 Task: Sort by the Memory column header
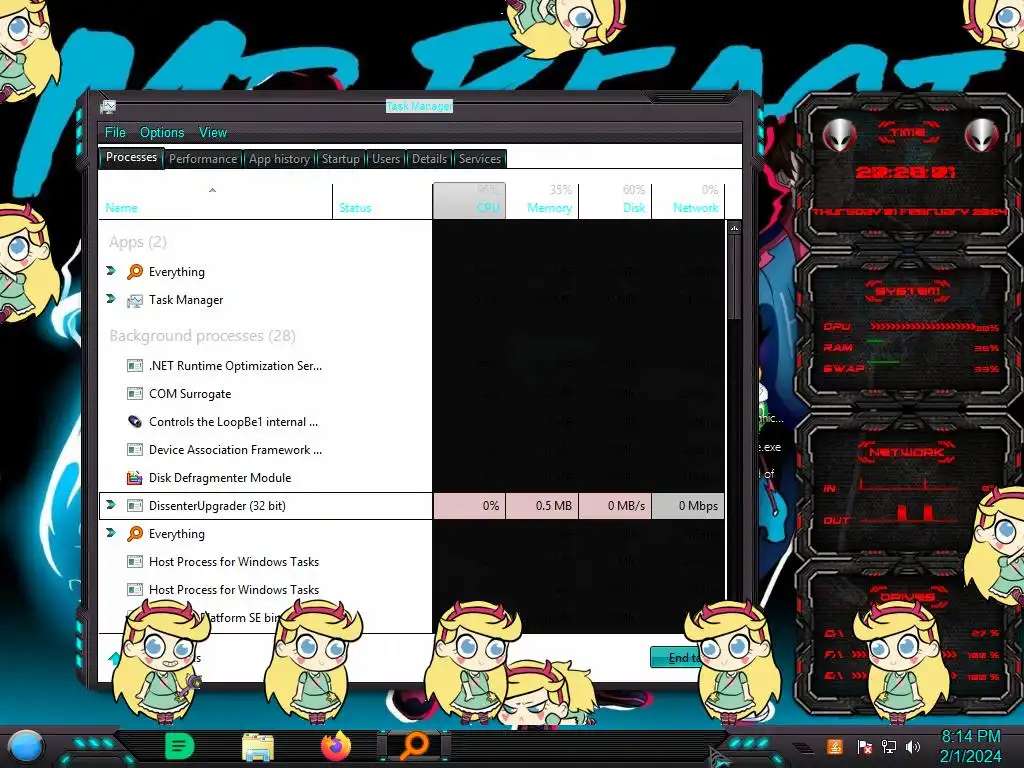click(542, 201)
